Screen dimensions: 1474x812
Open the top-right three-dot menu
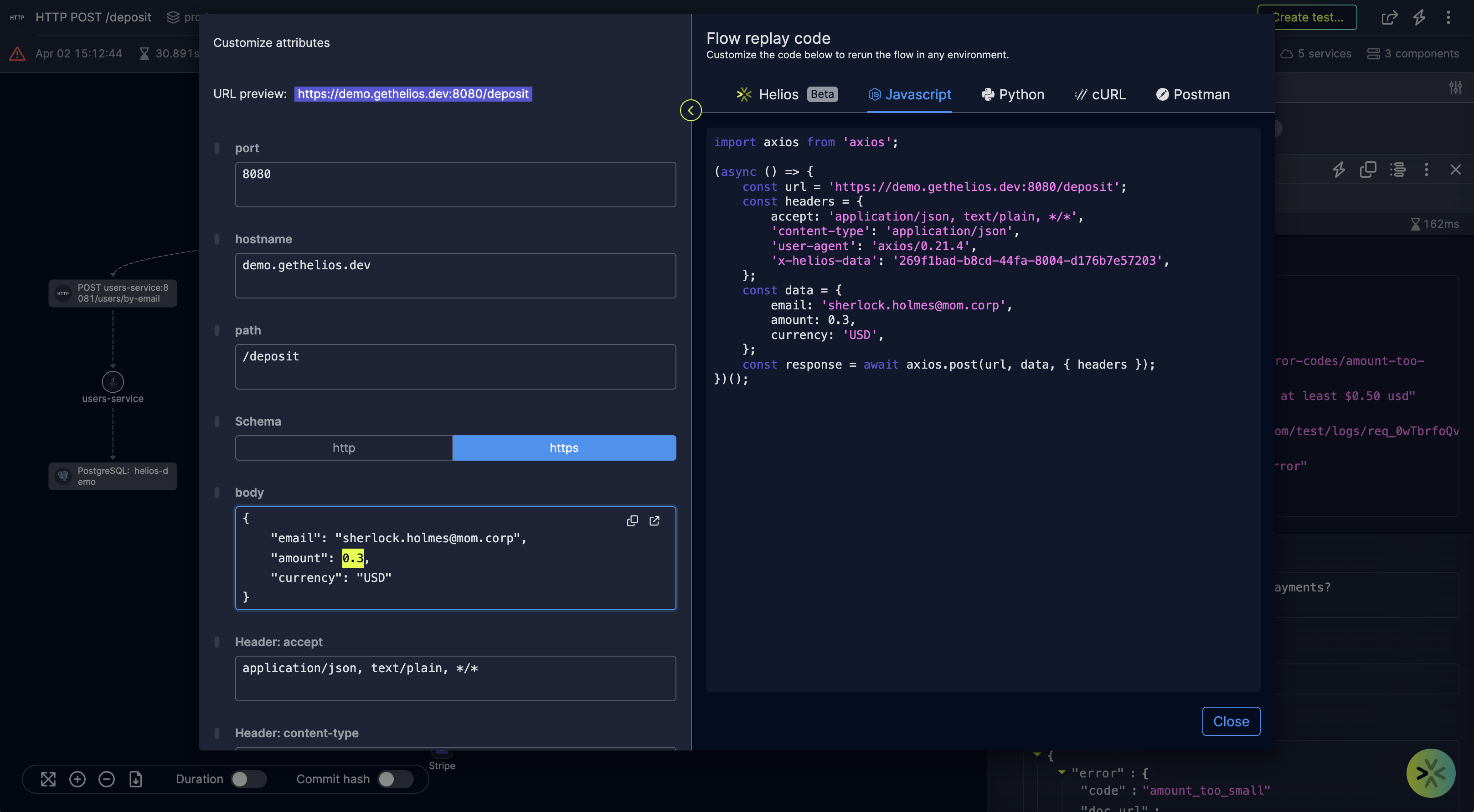pyautogui.click(x=1448, y=18)
